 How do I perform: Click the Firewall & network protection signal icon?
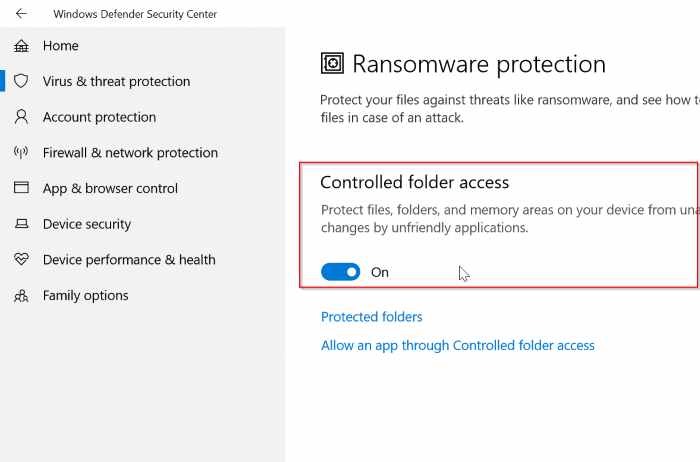(x=21, y=153)
